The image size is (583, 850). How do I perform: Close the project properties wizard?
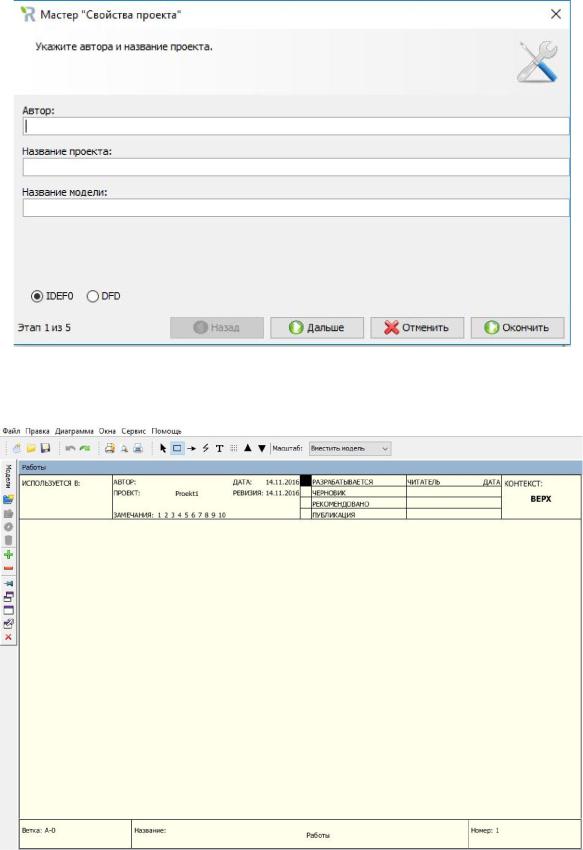pyautogui.click(x=556, y=14)
